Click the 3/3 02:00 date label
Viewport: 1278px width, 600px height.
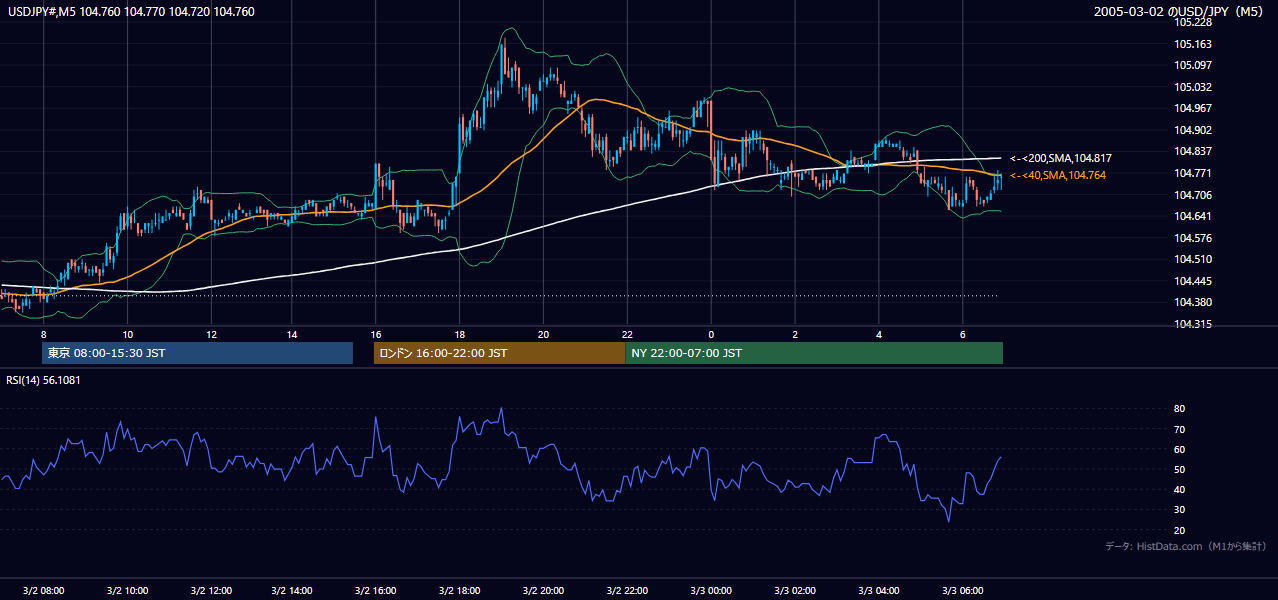tap(795, 591)
